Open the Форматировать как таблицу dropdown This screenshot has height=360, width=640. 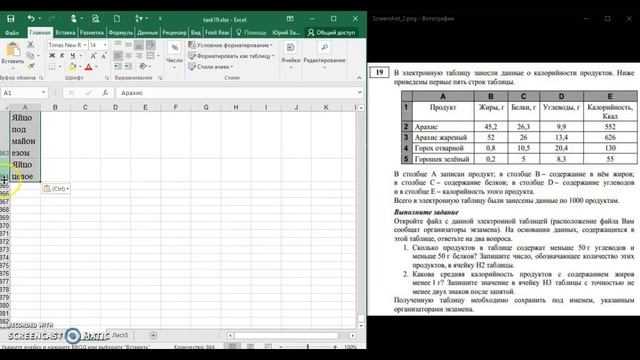pyautogui.click(x=231, y=56)
